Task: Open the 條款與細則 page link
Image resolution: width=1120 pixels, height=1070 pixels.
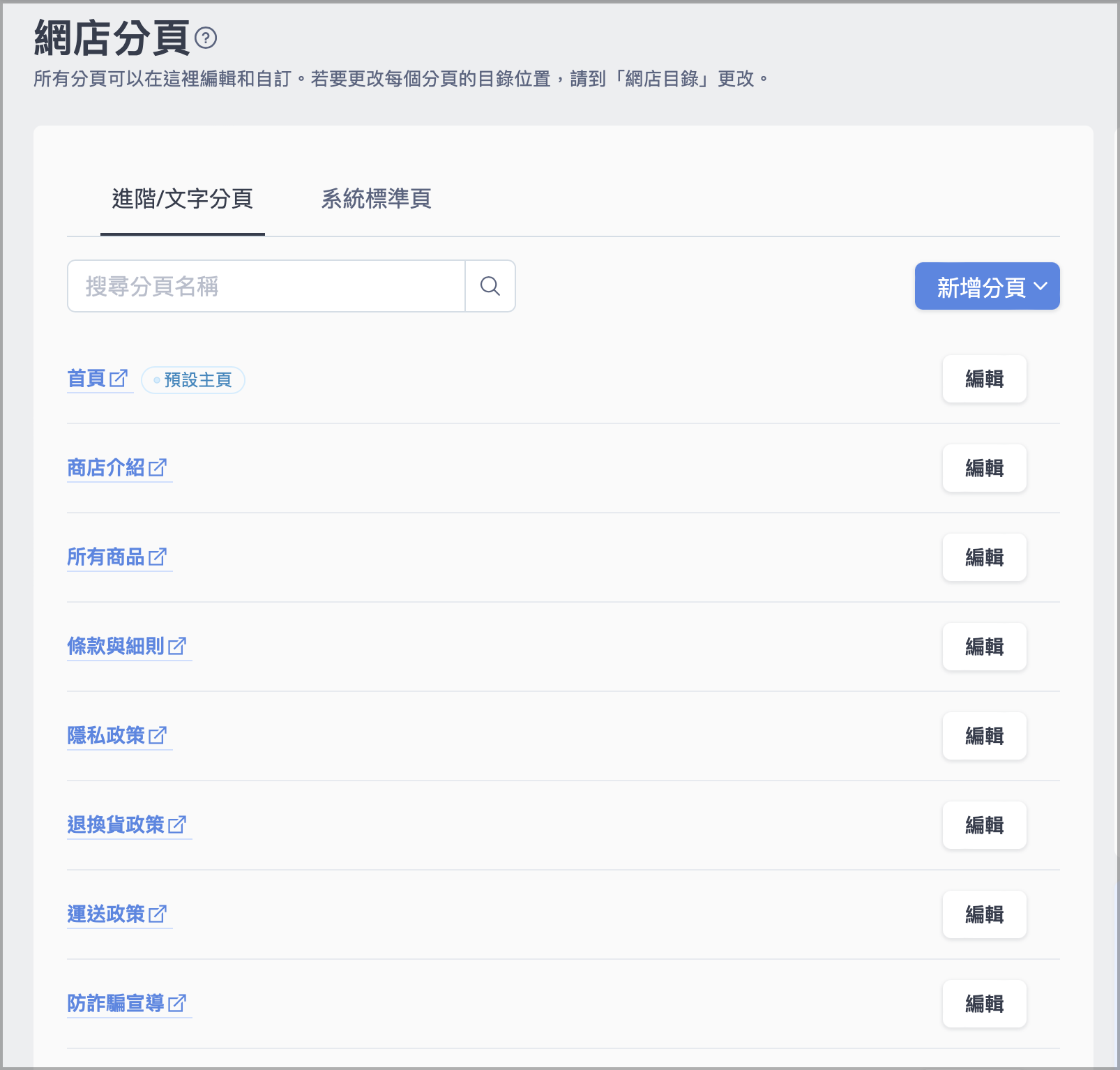Action: [116, 647]
